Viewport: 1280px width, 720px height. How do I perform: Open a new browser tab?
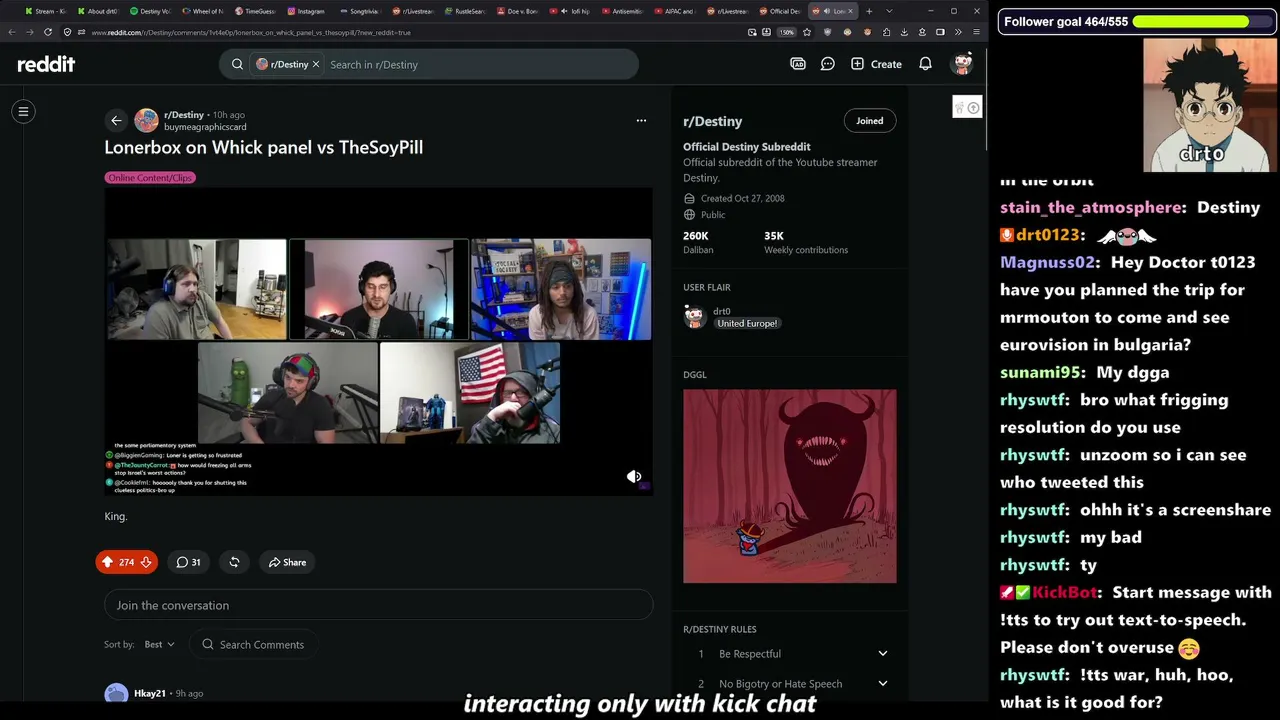[869, 11]
